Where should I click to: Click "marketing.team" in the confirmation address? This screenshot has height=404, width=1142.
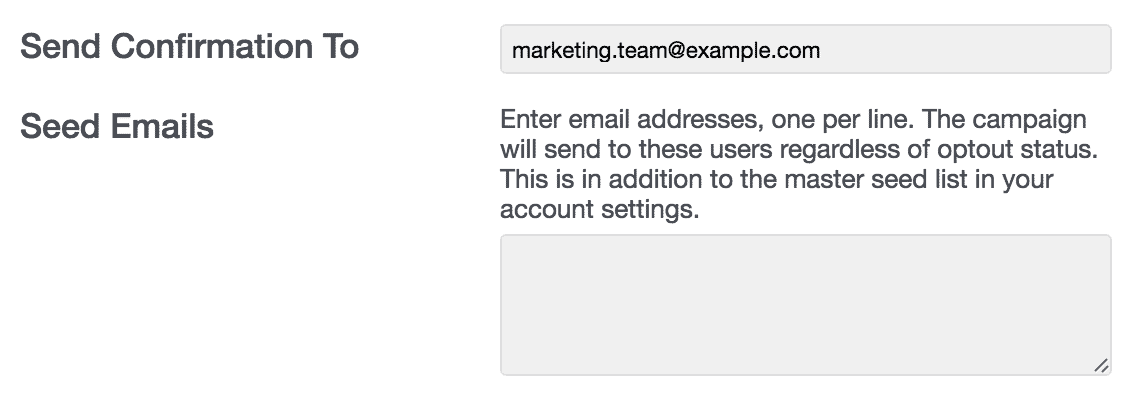click(x=582, y=50)
